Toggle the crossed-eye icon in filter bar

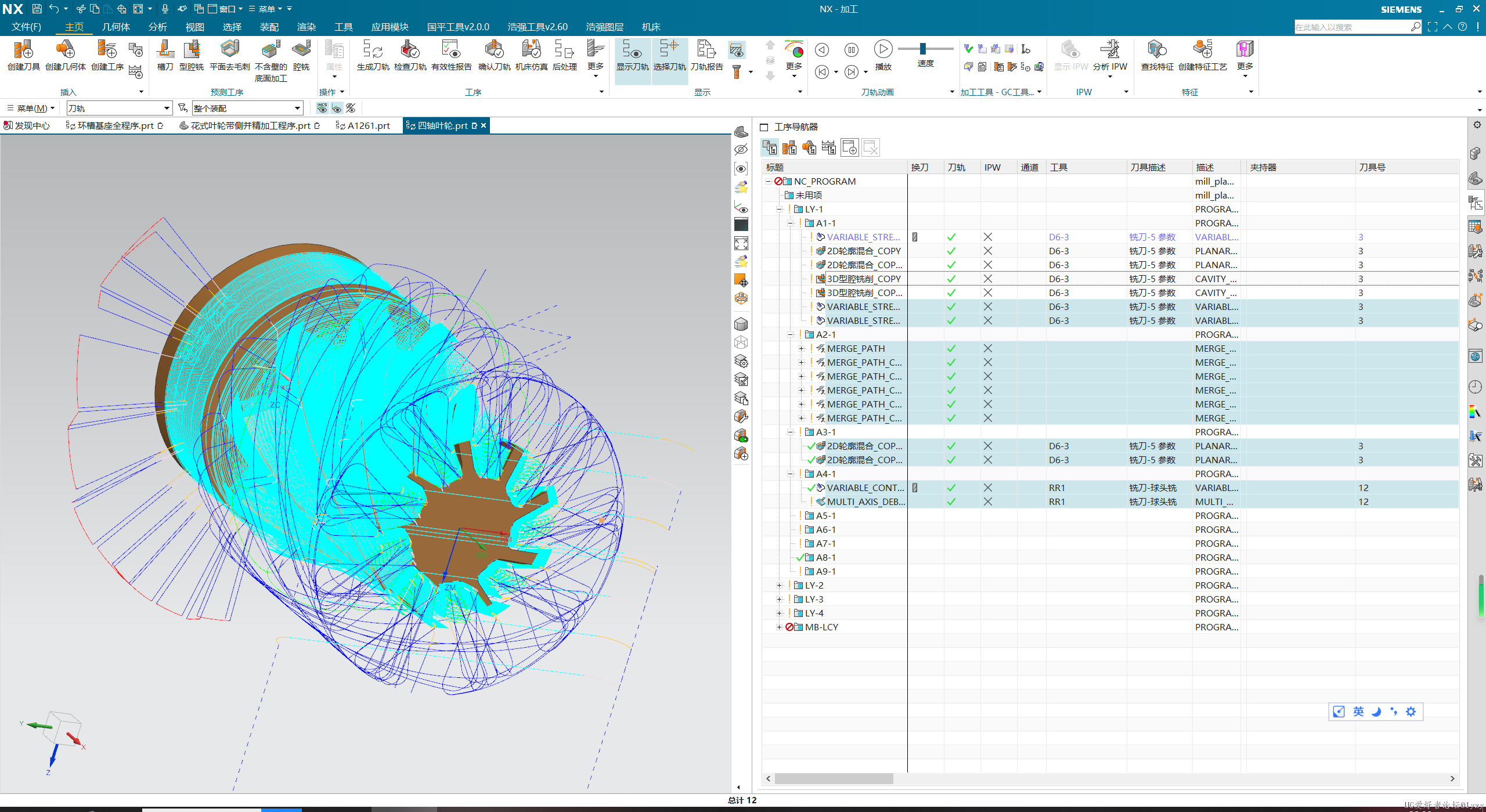[x=351, y=108]
